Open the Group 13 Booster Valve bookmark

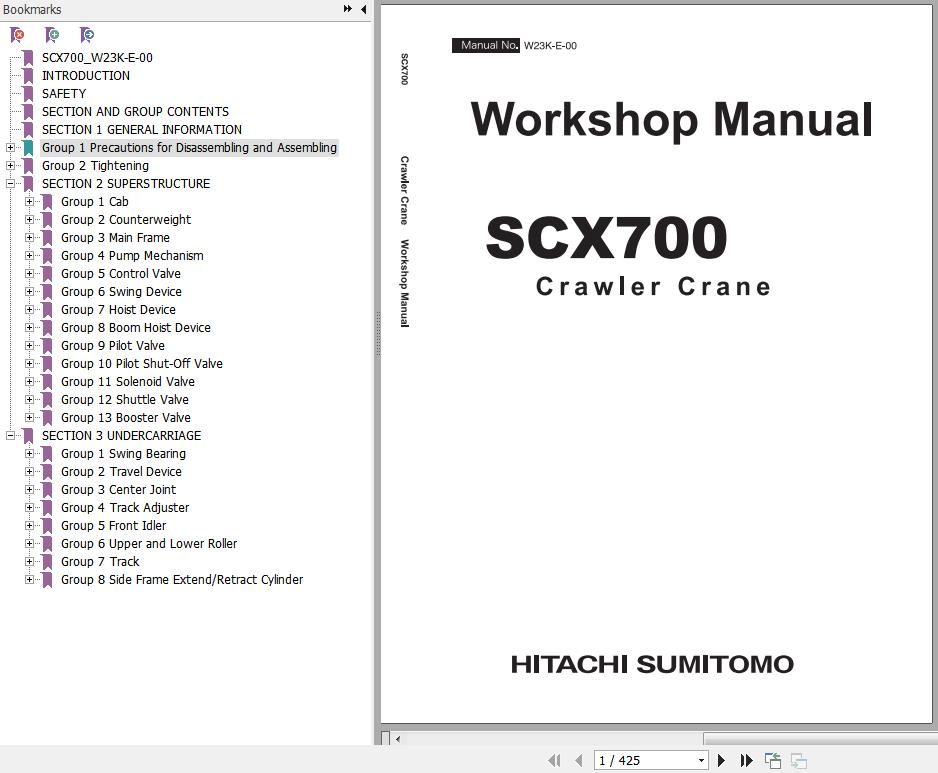(x=126, y=418)
